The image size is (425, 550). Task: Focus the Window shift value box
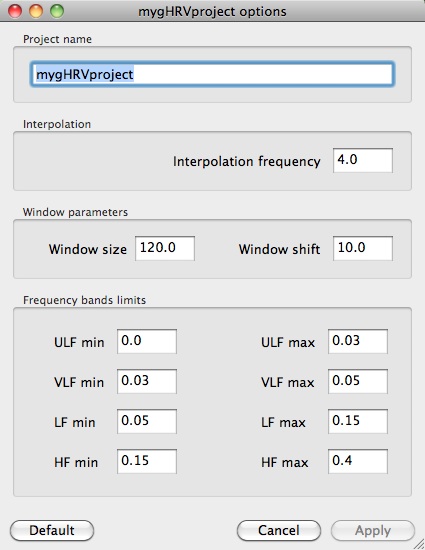click(x=363, y=248)
